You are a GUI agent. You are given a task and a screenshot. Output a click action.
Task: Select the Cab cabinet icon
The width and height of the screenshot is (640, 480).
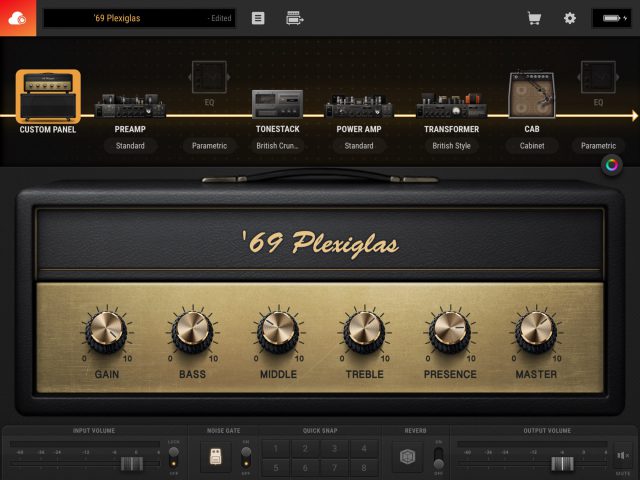tap(532, 96)
